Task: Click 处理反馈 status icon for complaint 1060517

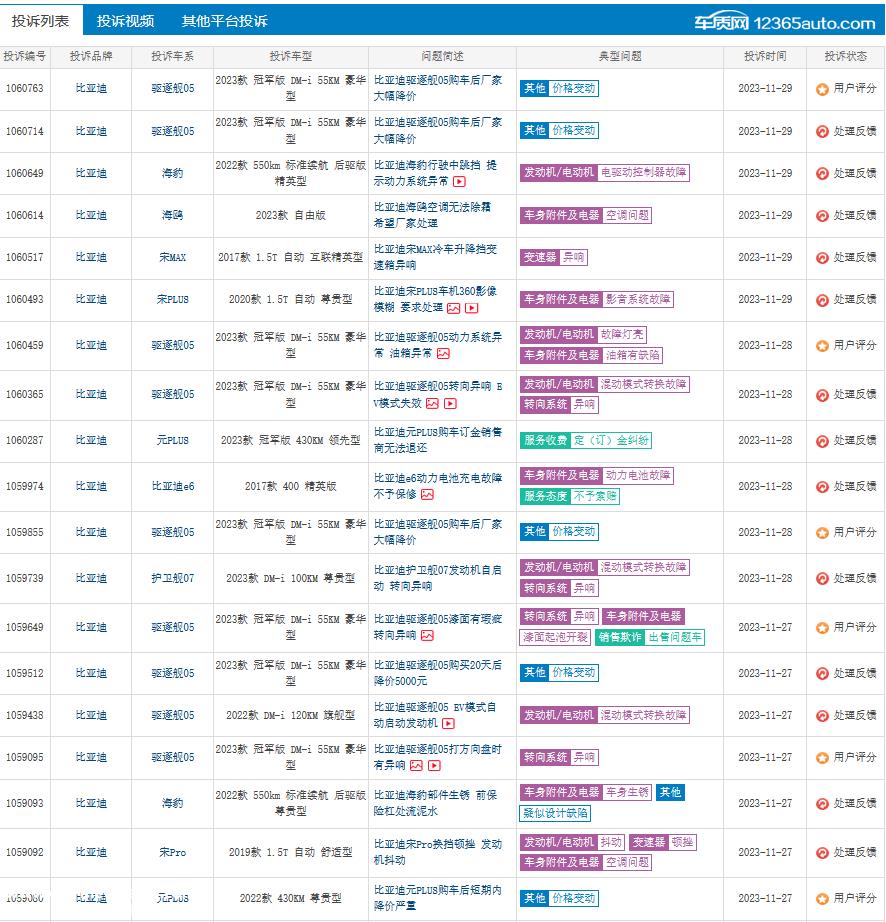Action: click(x=822, y=258)
